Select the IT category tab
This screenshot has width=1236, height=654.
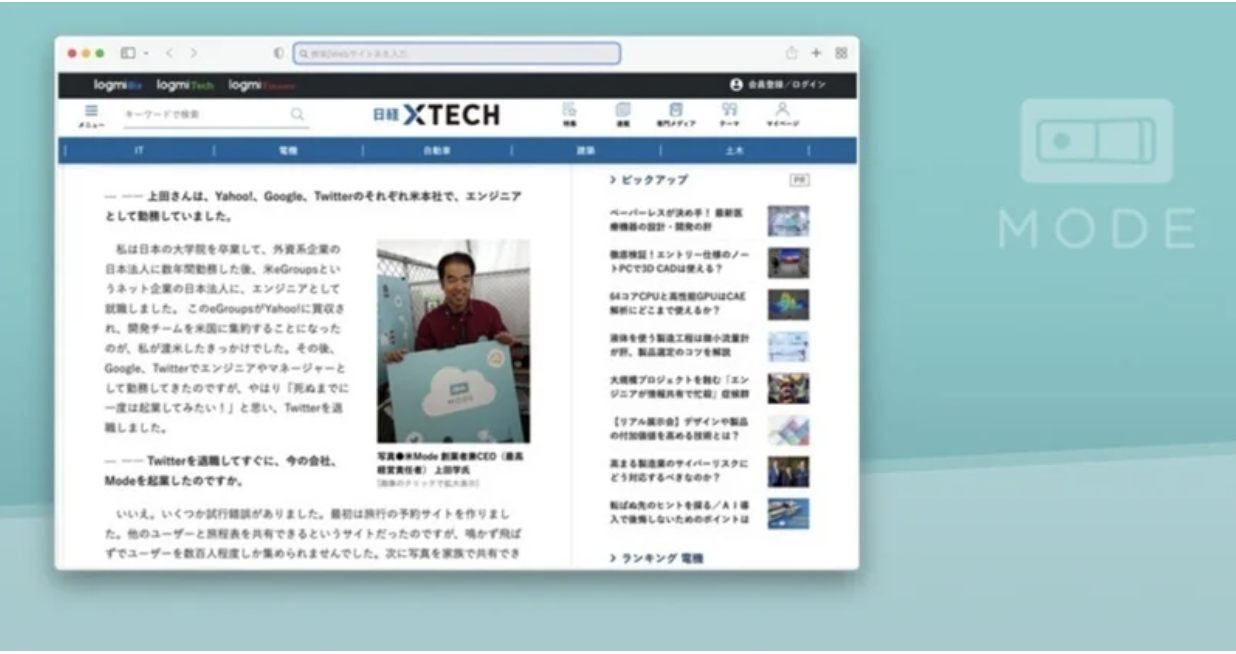point(139,151)
